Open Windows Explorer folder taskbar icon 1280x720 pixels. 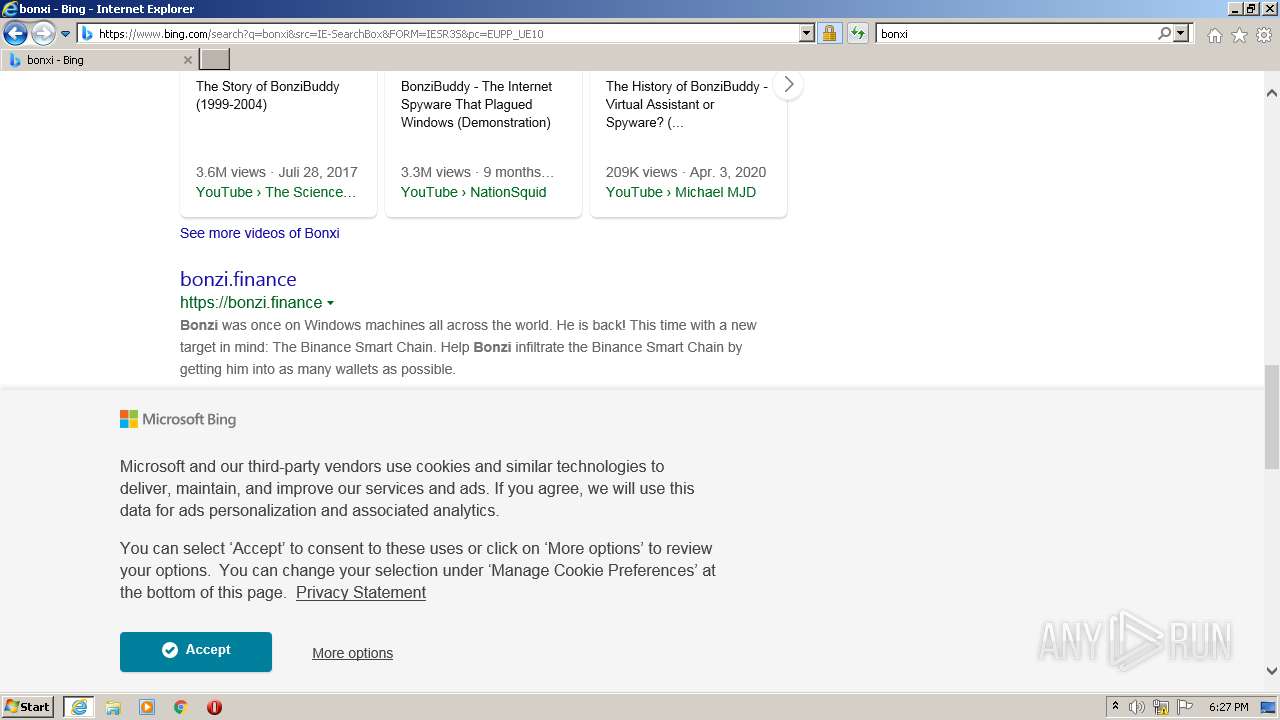[113, 707]
